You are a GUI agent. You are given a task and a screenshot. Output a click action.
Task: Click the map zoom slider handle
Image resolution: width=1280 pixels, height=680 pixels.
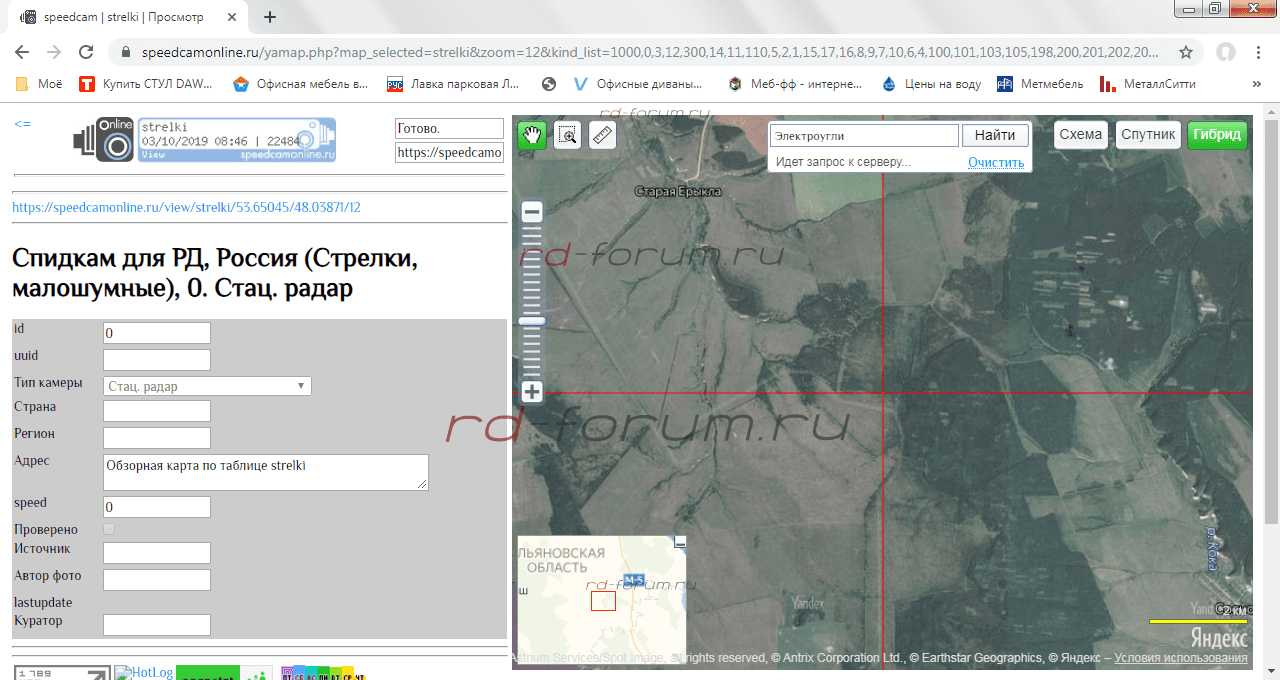tap(532, 321)
